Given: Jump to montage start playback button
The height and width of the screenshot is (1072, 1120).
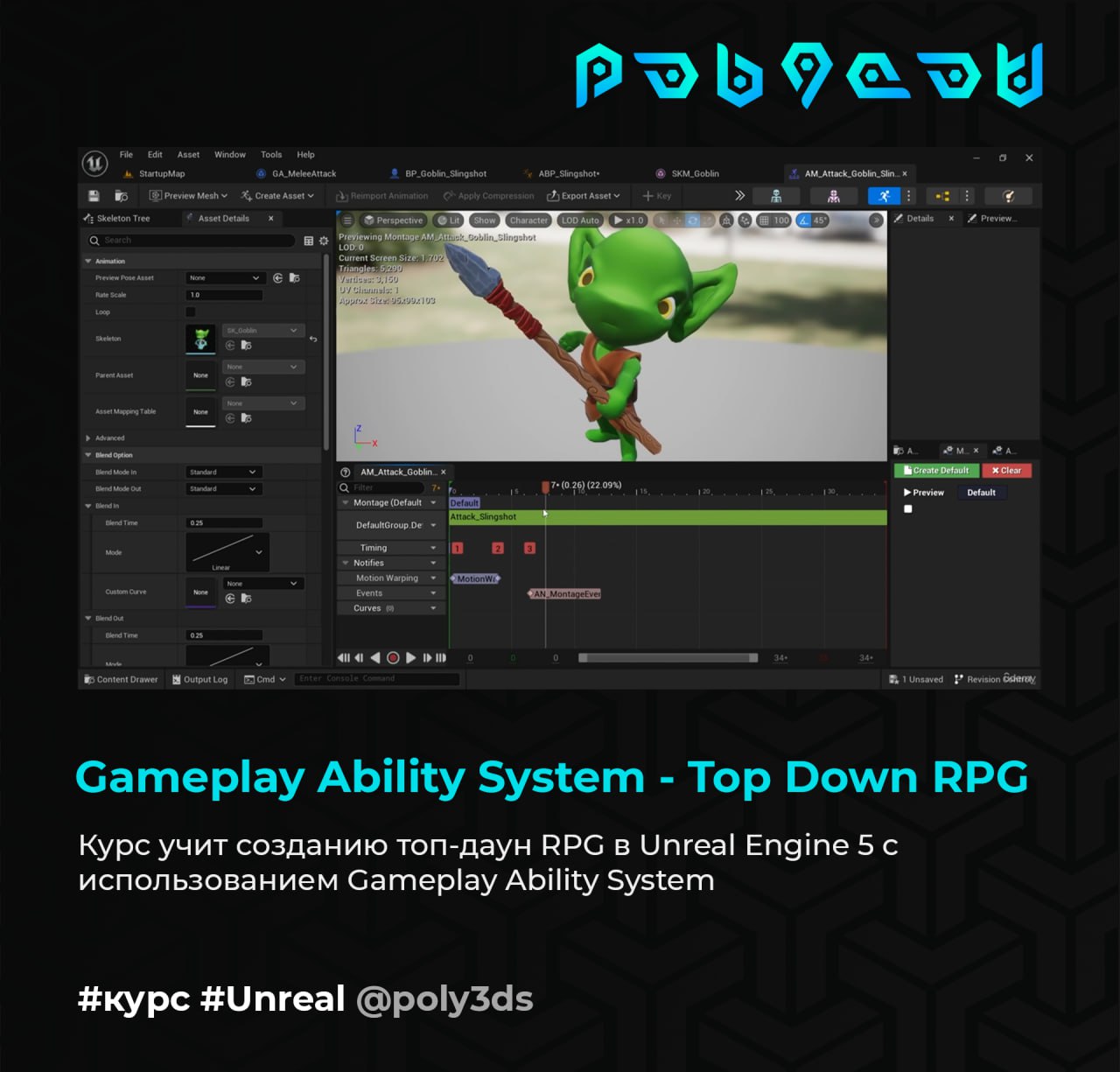Looking at the screenshot, I should coord(344,658).
